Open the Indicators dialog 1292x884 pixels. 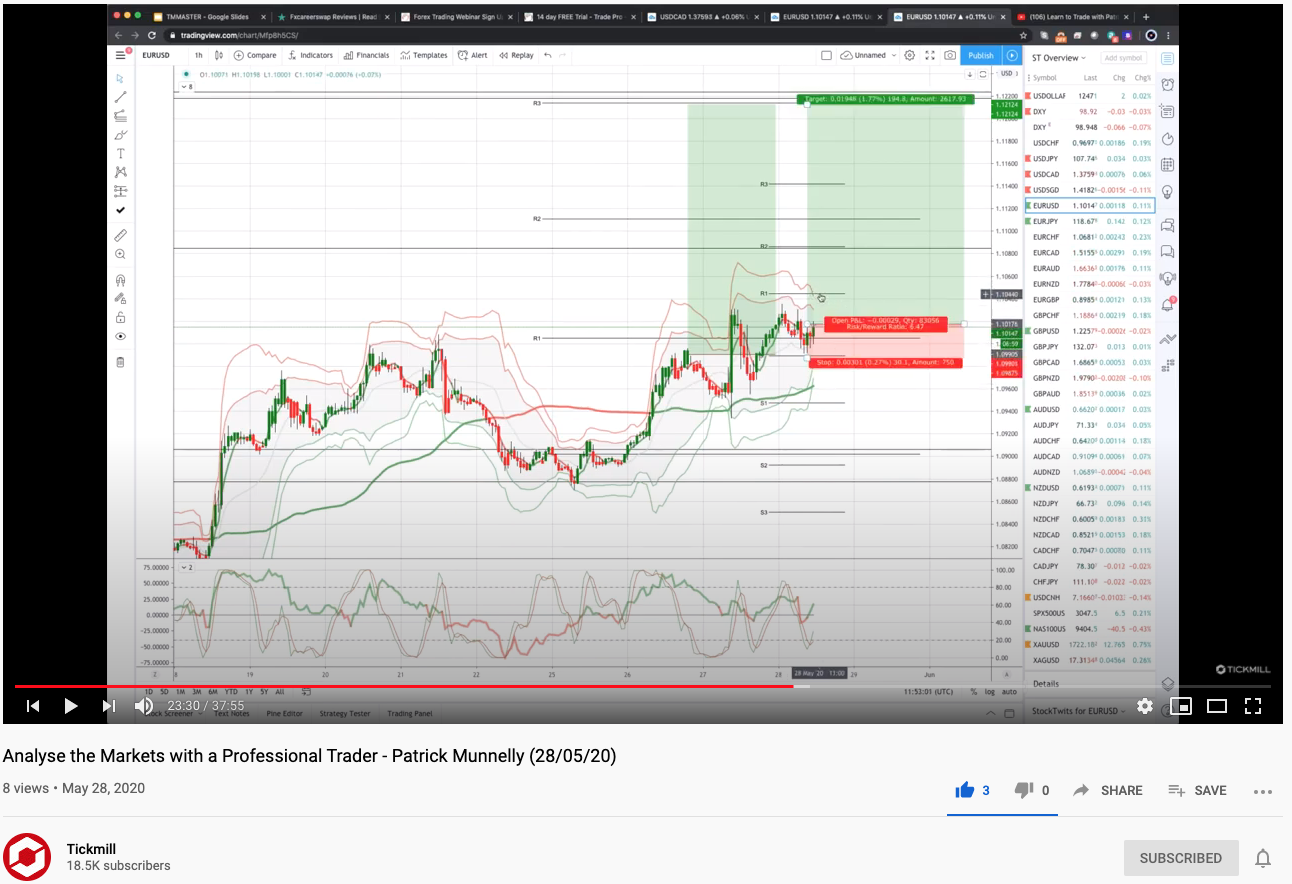tap(310, 55)
